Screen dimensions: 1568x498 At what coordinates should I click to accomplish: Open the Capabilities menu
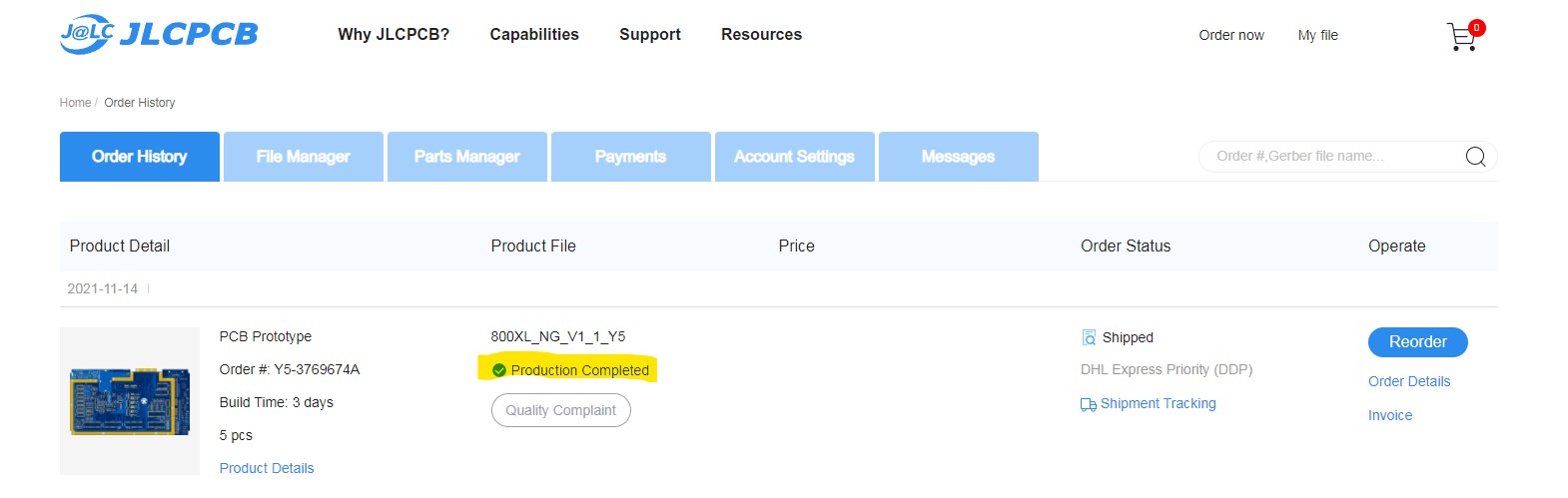click(534, 34)
